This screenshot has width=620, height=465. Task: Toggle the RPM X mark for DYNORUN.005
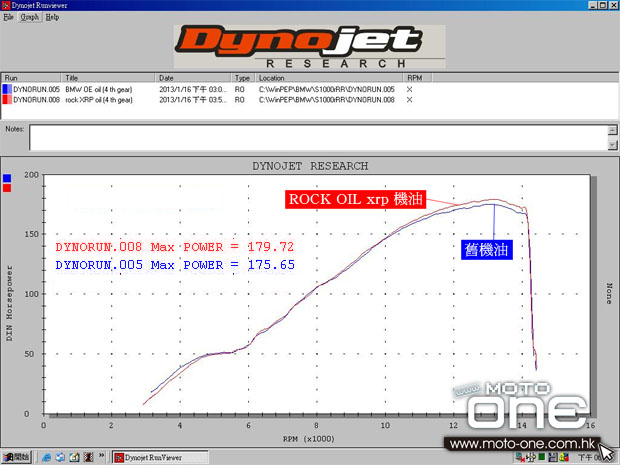(x=409, y=89)
